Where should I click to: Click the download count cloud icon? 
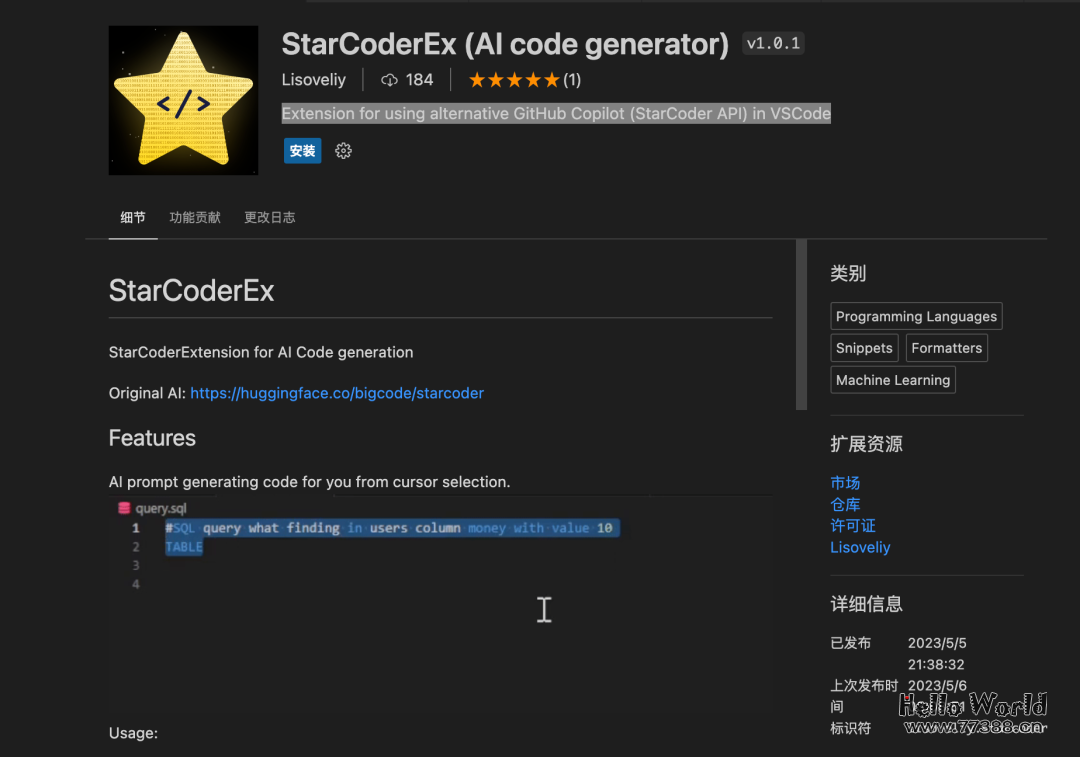pyautogui.click(x=389, y=79)
